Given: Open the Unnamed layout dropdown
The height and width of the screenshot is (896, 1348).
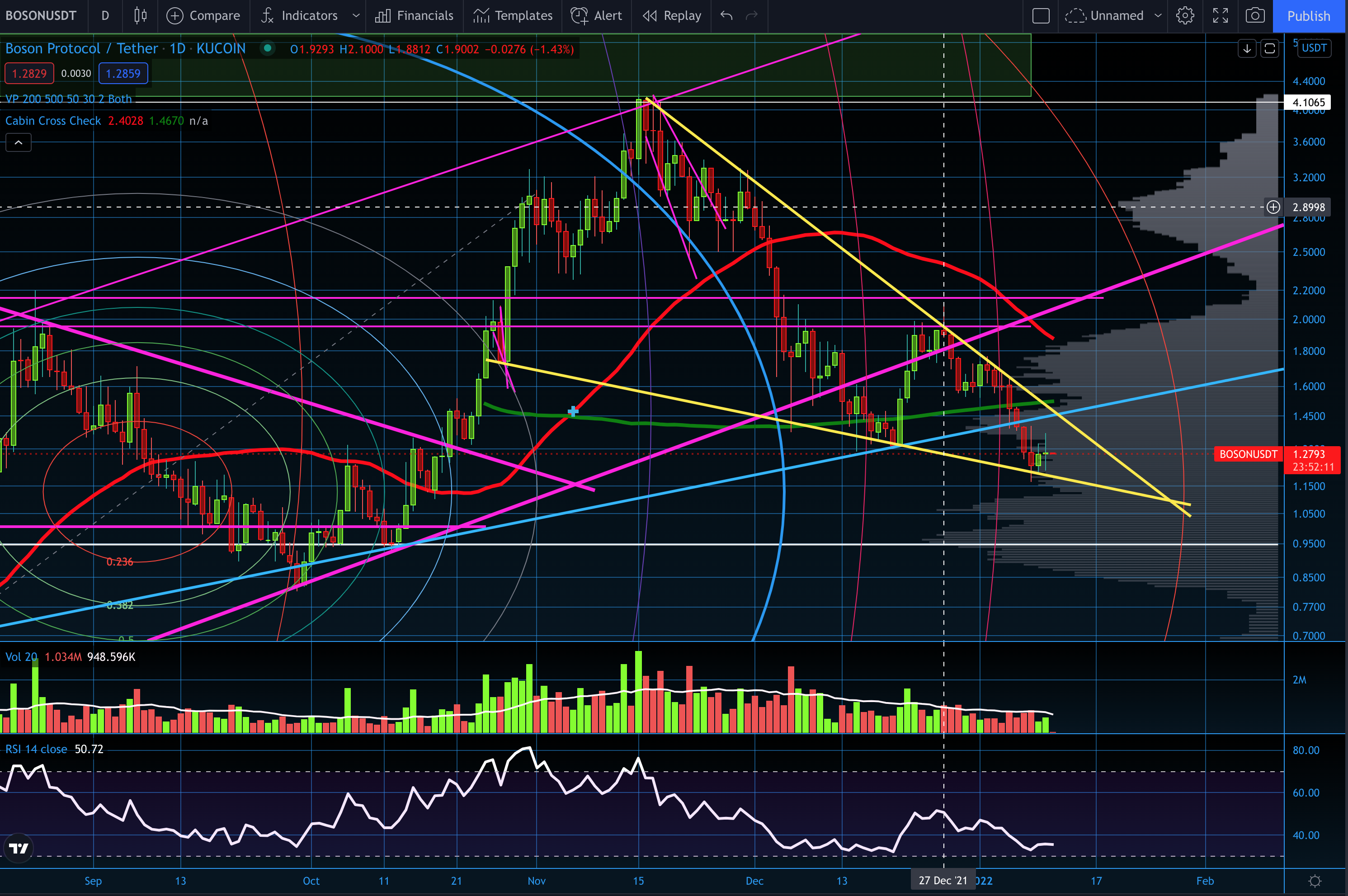Looking at the screenshot, I should point(1158,15).
